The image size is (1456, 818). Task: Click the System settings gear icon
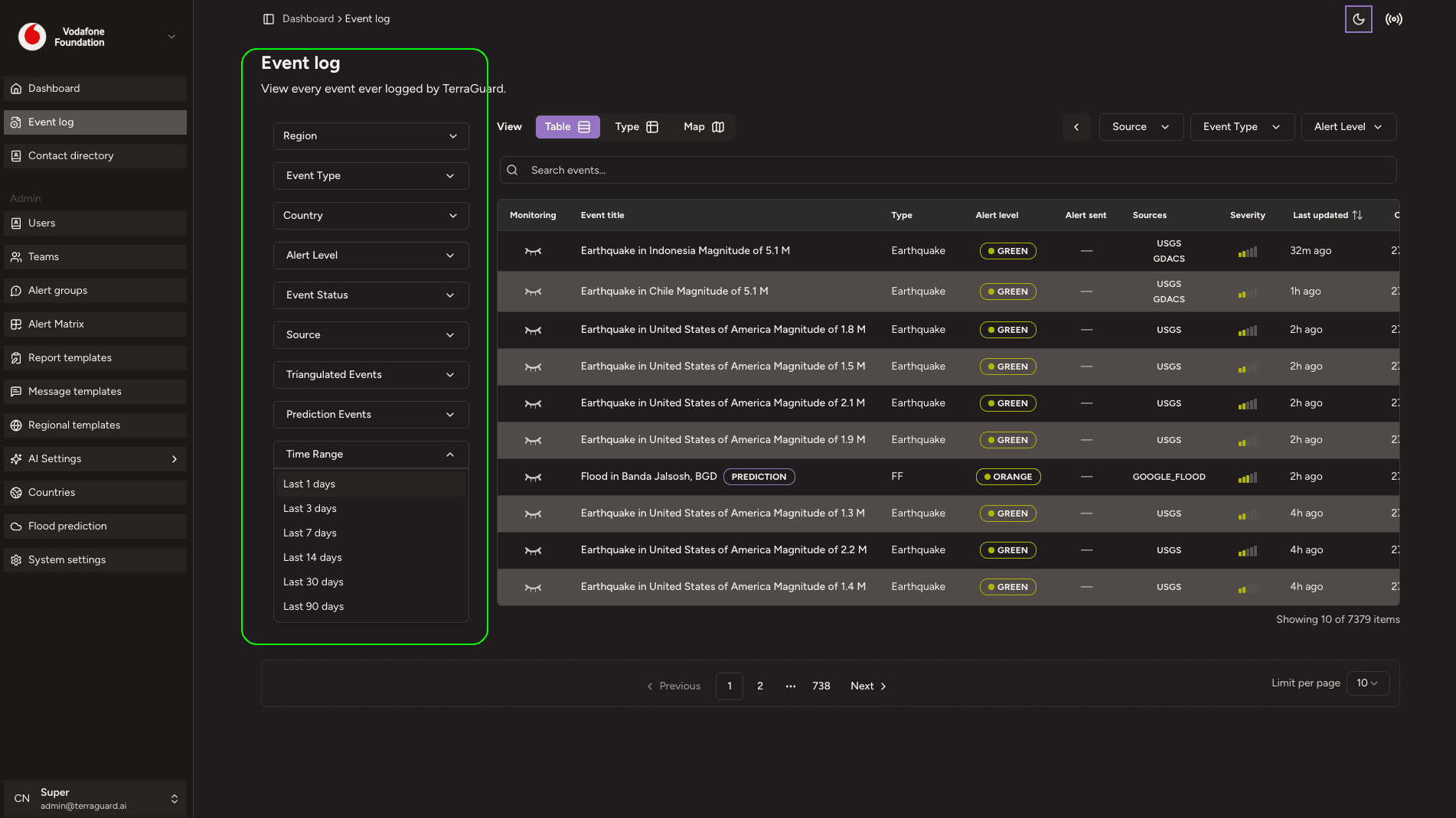pos(16,560)
